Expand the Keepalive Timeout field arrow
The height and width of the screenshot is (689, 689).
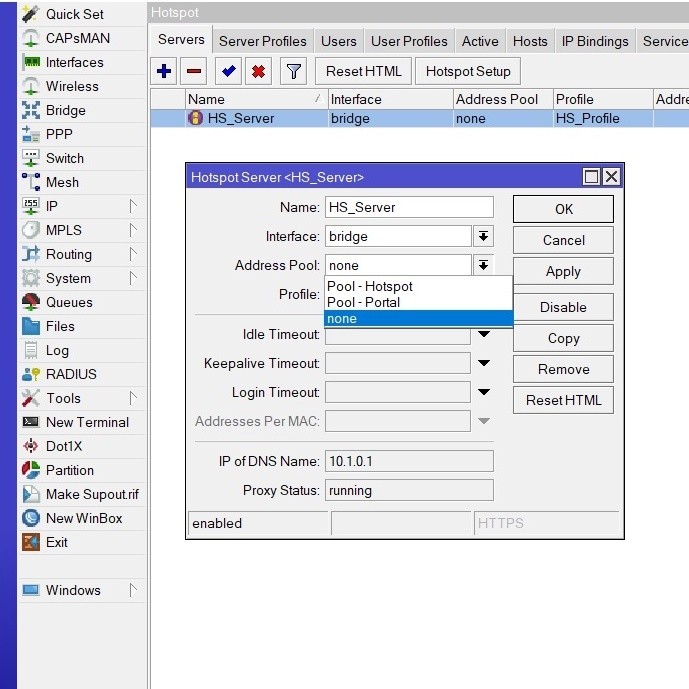click(x=484, y=363)
